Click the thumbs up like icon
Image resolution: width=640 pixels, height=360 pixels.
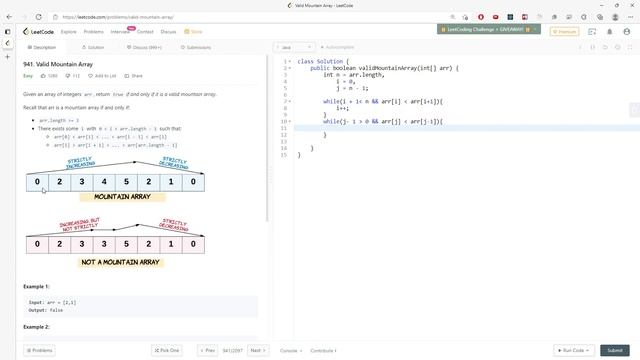[x=43, y=76]
